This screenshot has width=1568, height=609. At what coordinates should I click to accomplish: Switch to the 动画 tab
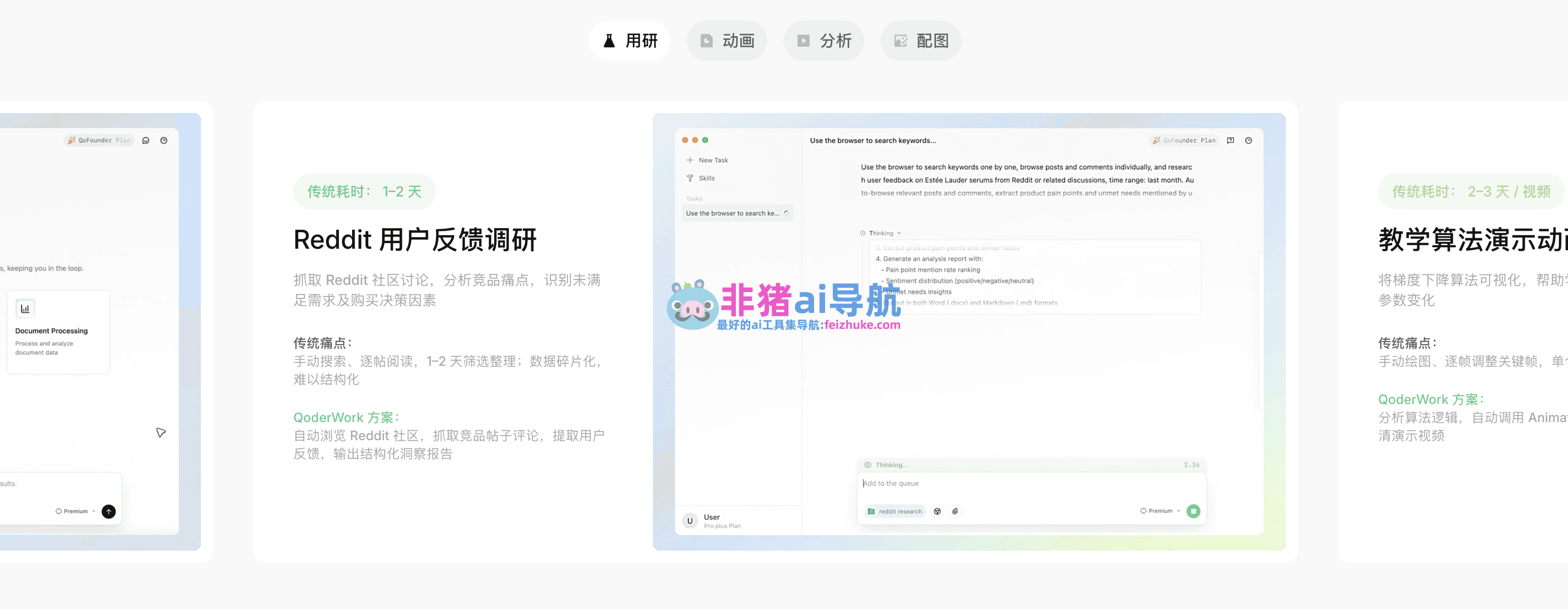pos(727,41)
